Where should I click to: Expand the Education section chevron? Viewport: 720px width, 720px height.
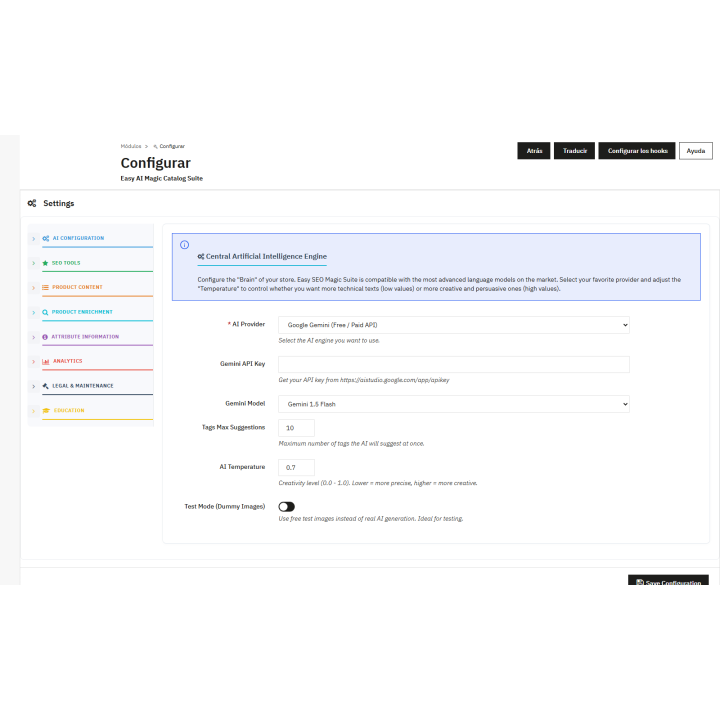point(34,411)
